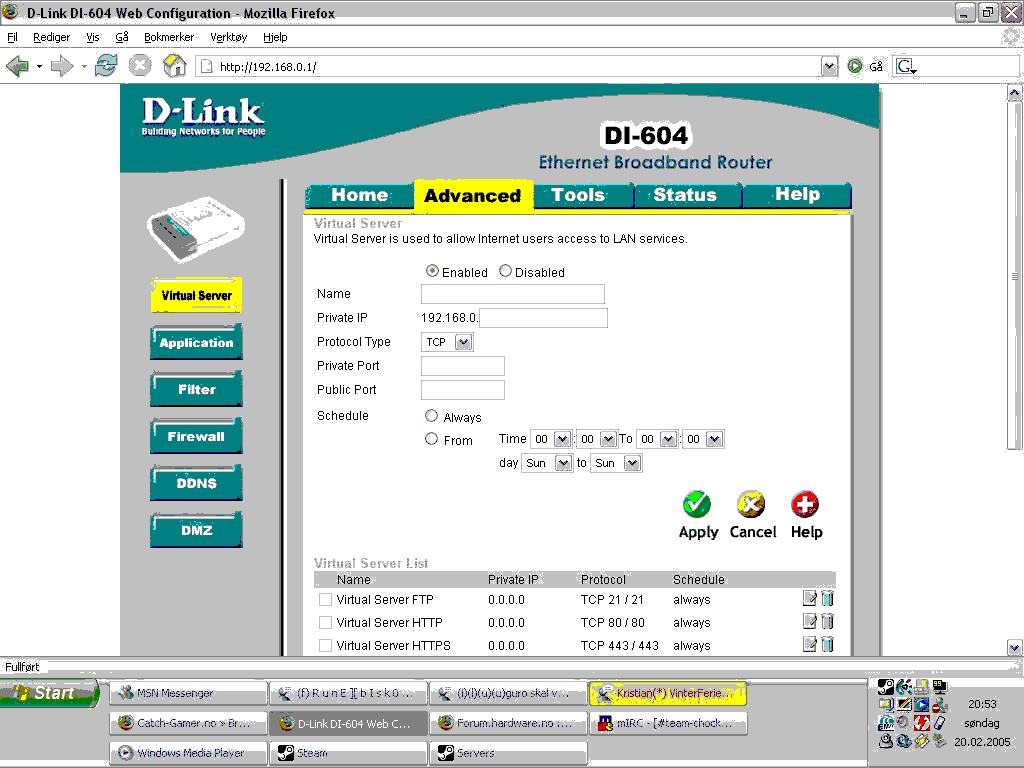The height and width of the screenshot is (768, 1024).
Task: Select the Enabled radio button
Action: pyautogui.click(x=432, y=271)
